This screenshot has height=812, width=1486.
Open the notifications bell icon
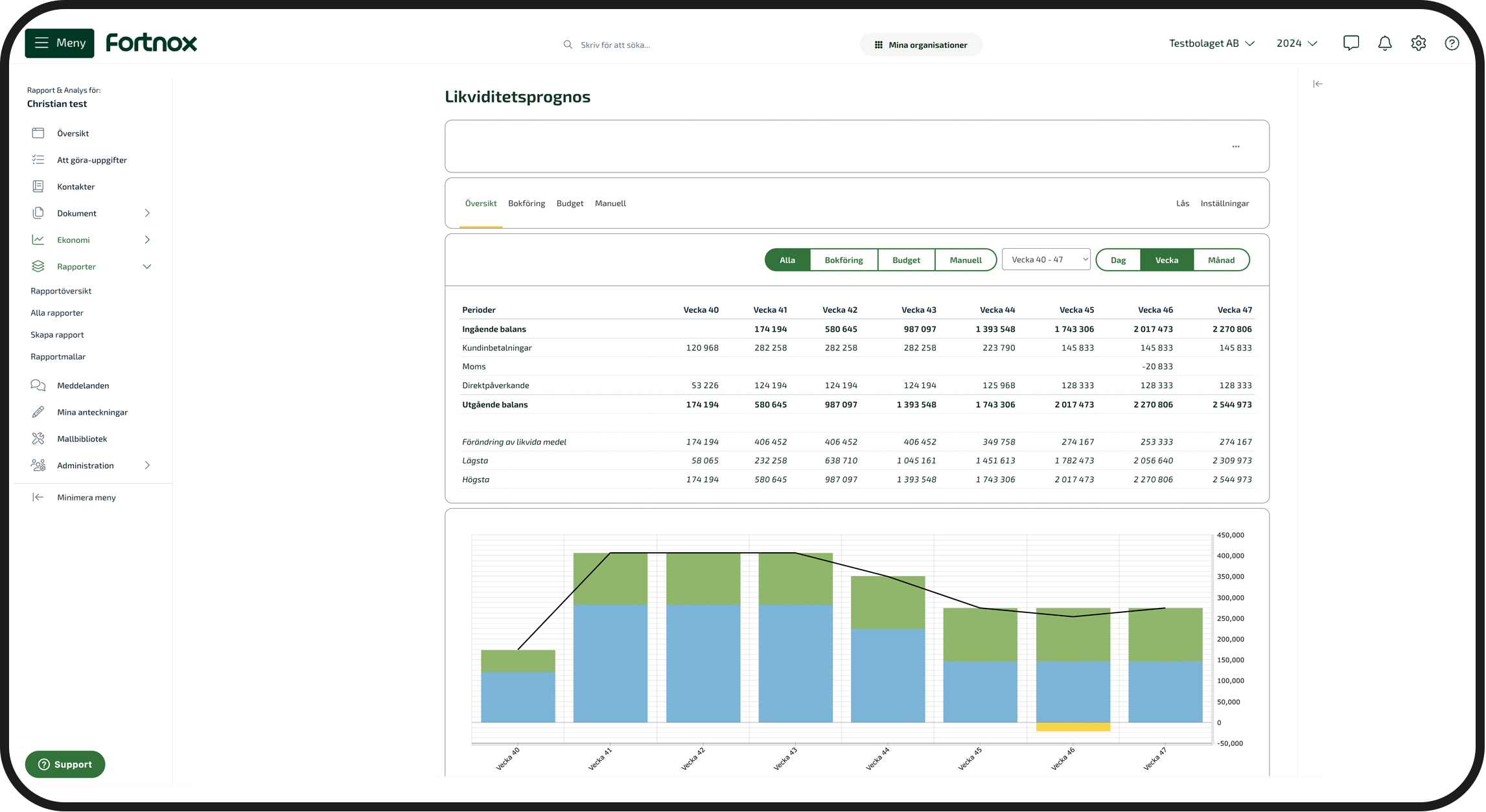[x=1386, y=43]
